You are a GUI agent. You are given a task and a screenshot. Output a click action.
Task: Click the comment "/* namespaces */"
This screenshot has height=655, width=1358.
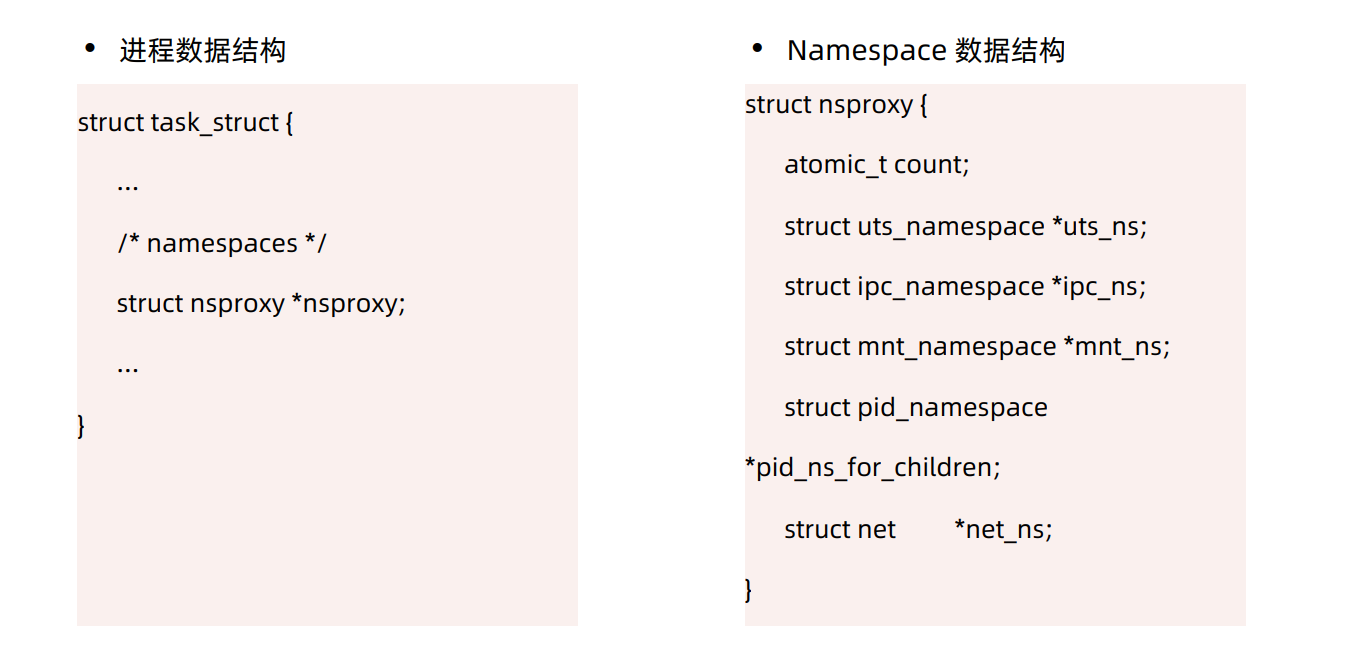pos(222,244)
